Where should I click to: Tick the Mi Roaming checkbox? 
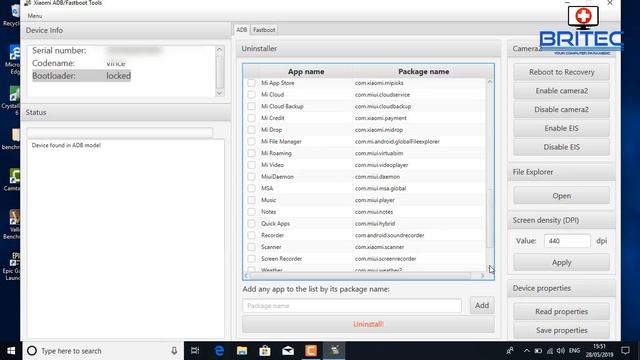(251, 153)
